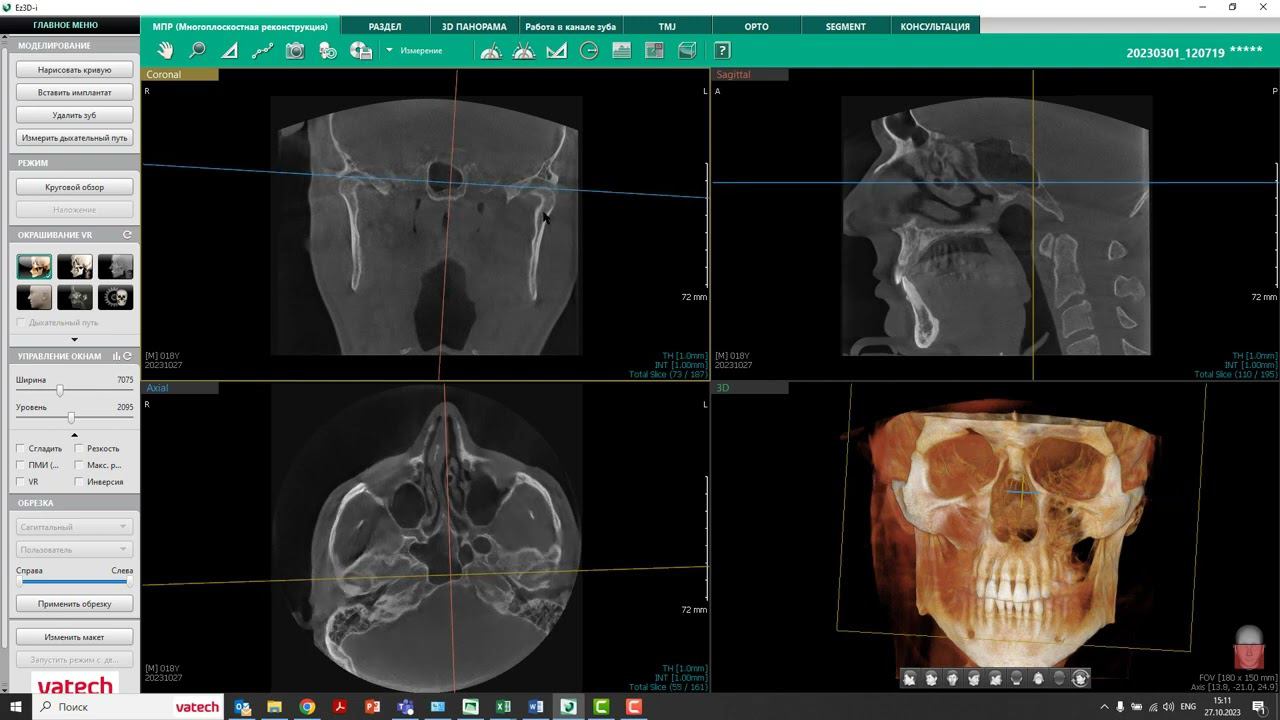Adjust the Ширина width slider

(x=60, y=391)
